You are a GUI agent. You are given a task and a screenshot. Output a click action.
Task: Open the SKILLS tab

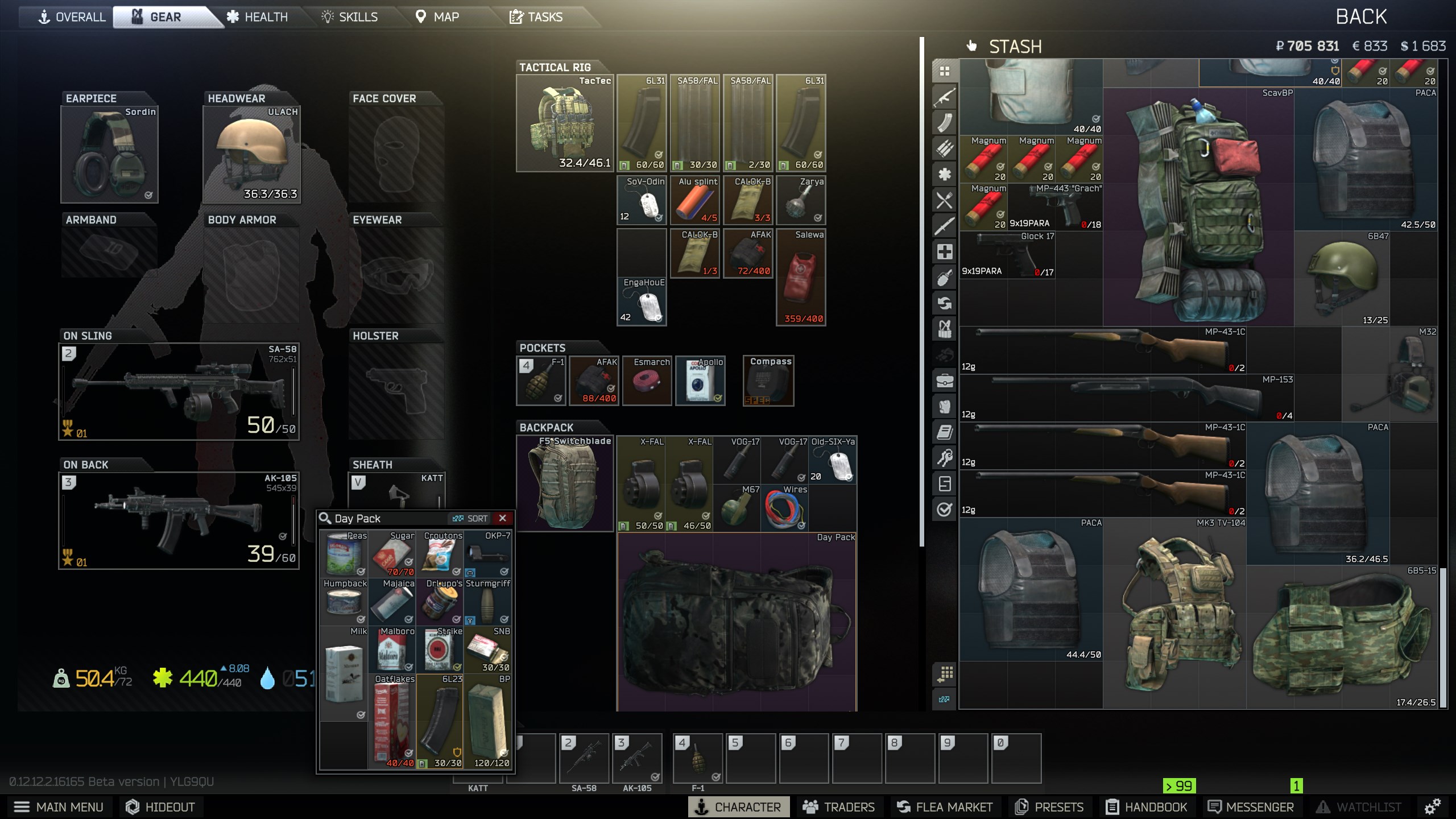pos(349,17)
